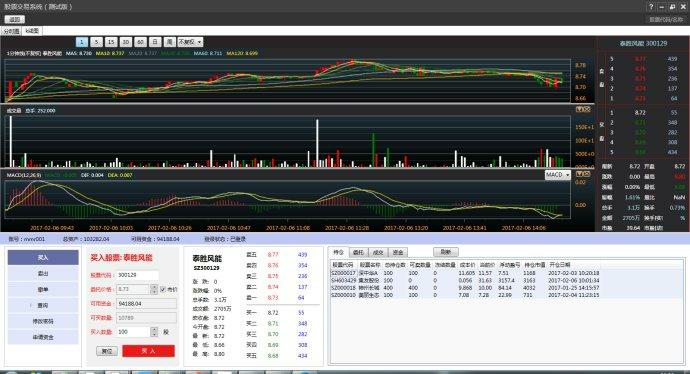Increase the buy price with stepper arrow
This screenshot has height=374, width=690.
click(154, 287)
